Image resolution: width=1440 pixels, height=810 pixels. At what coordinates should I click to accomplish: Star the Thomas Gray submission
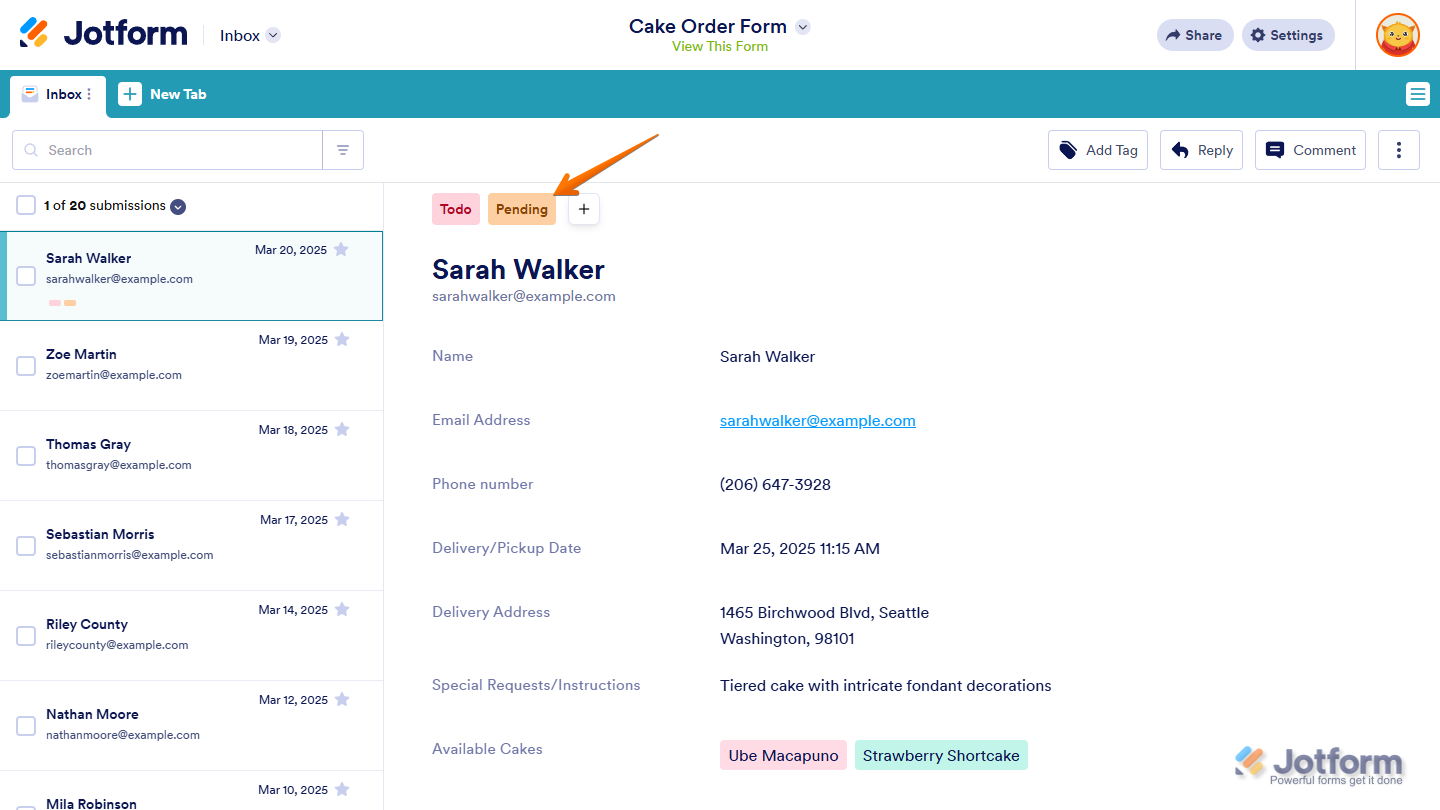tap(342, 429)
